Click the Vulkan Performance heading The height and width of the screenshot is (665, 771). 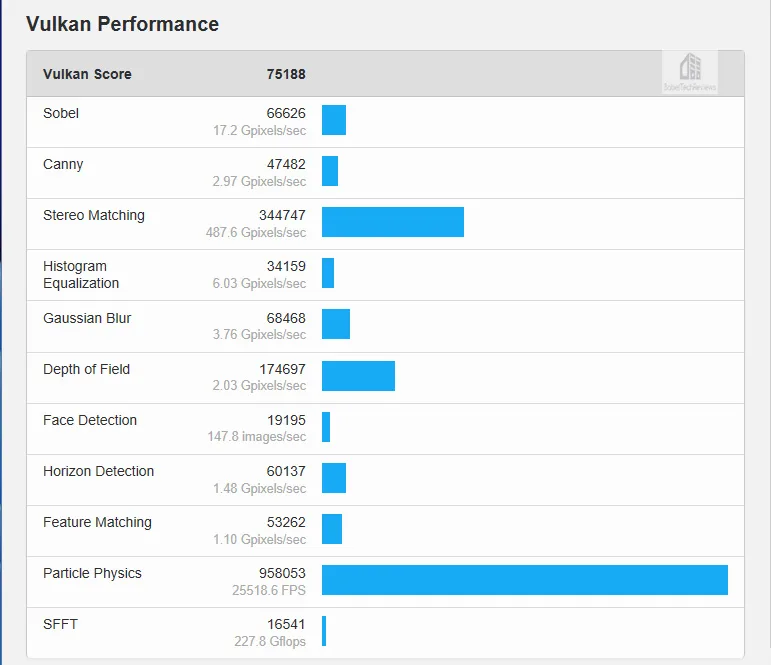(x=122, y=24)
